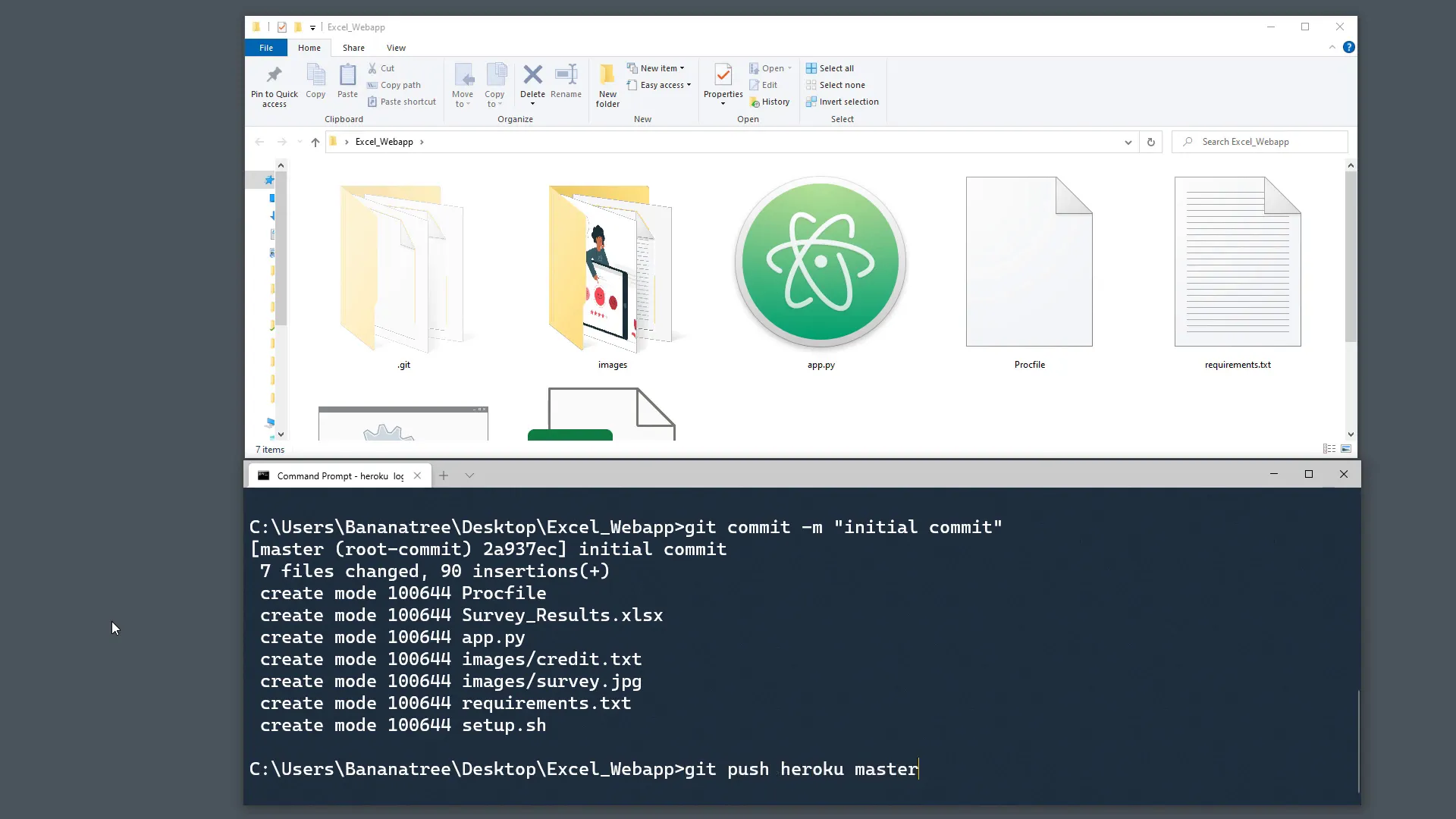Open the File menu
1456x819 pixels.
tap(266, 48)
